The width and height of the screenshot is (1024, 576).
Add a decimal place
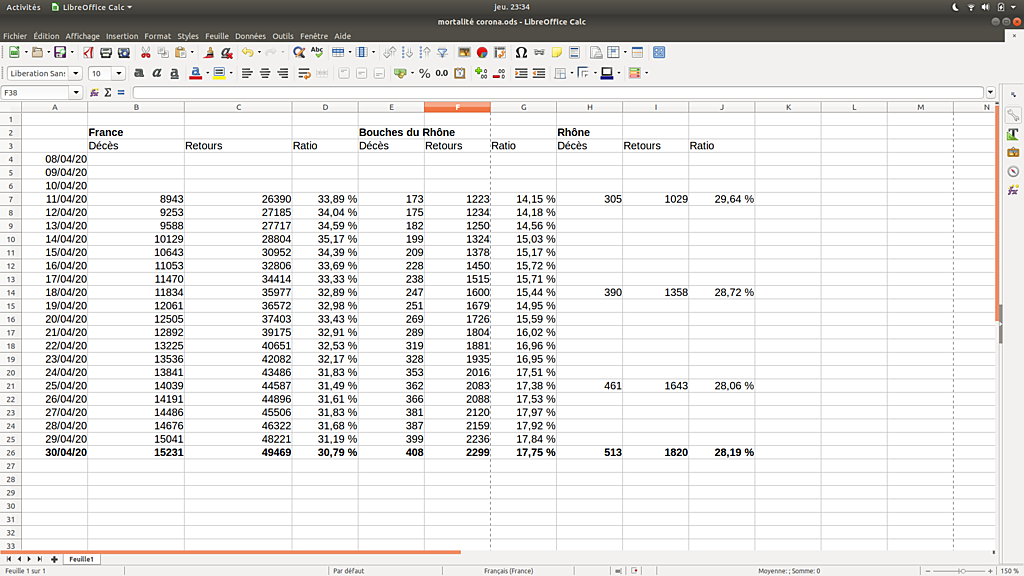pyautogui.click(x=481, y=73)
